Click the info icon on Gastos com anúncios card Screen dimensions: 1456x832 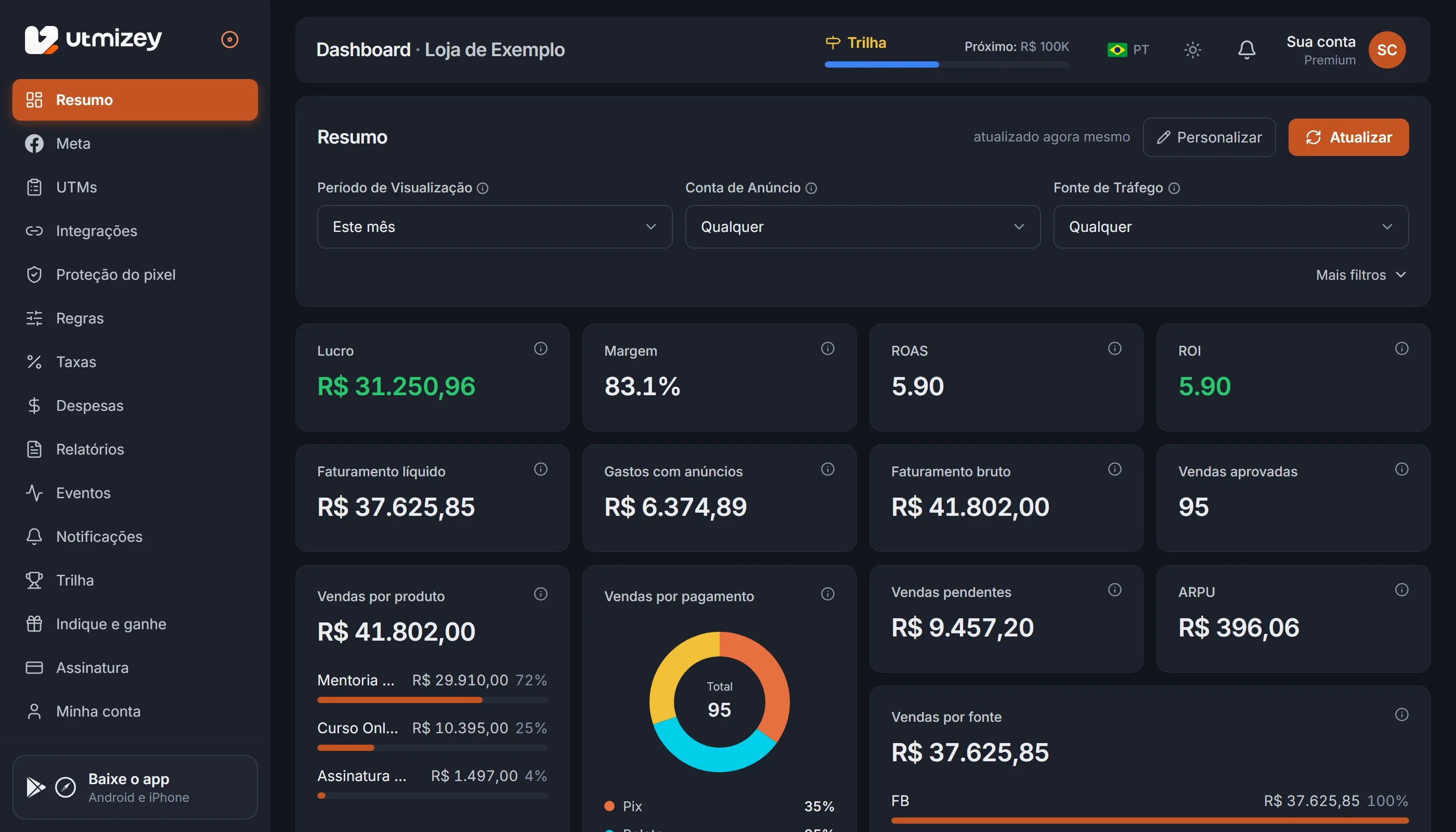pos(827,469)
